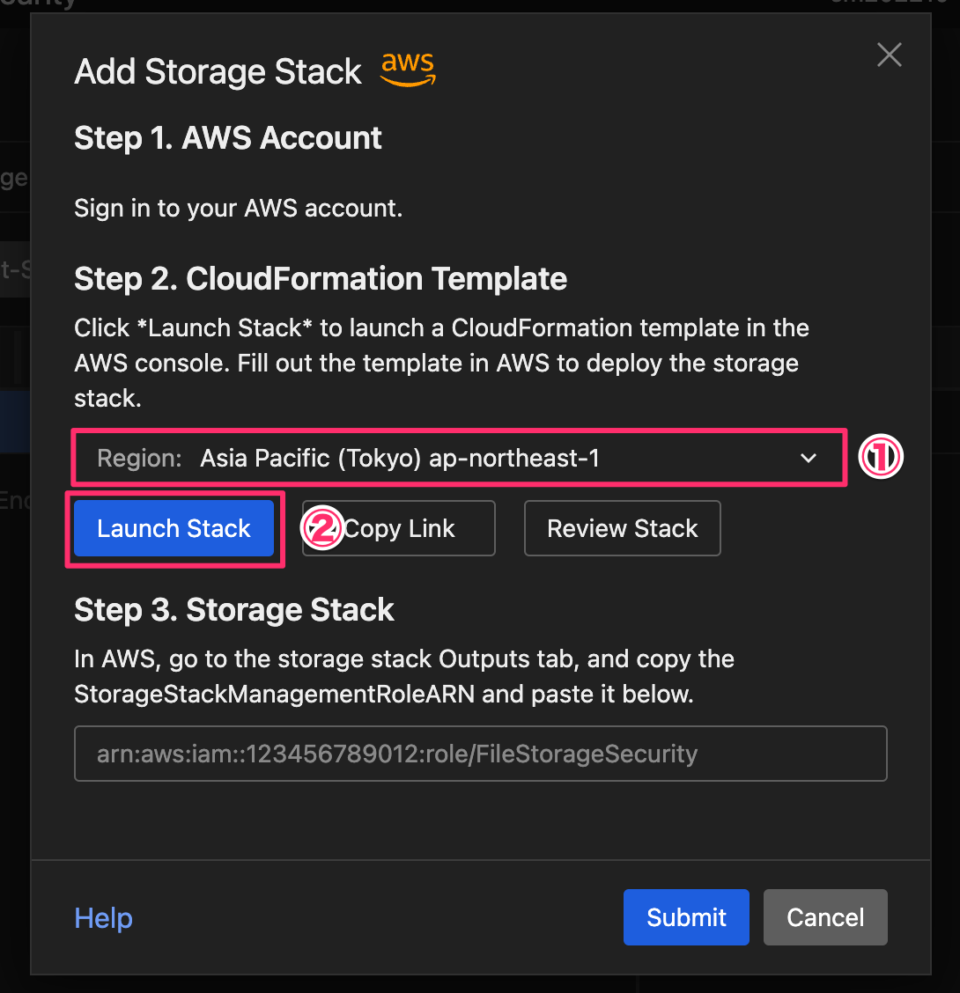Click the Add Storage Stack title text
The width and height of the screenshot is (960, 993).
click(217, 71)
